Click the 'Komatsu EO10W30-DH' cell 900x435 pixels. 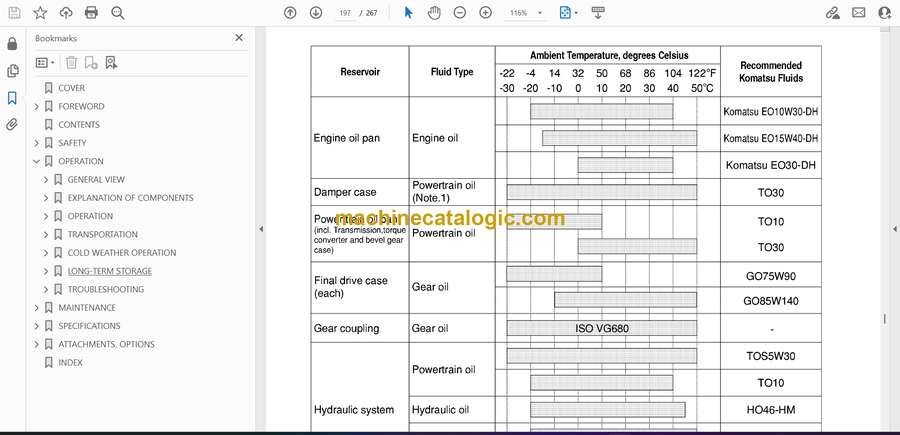point(770,112)
